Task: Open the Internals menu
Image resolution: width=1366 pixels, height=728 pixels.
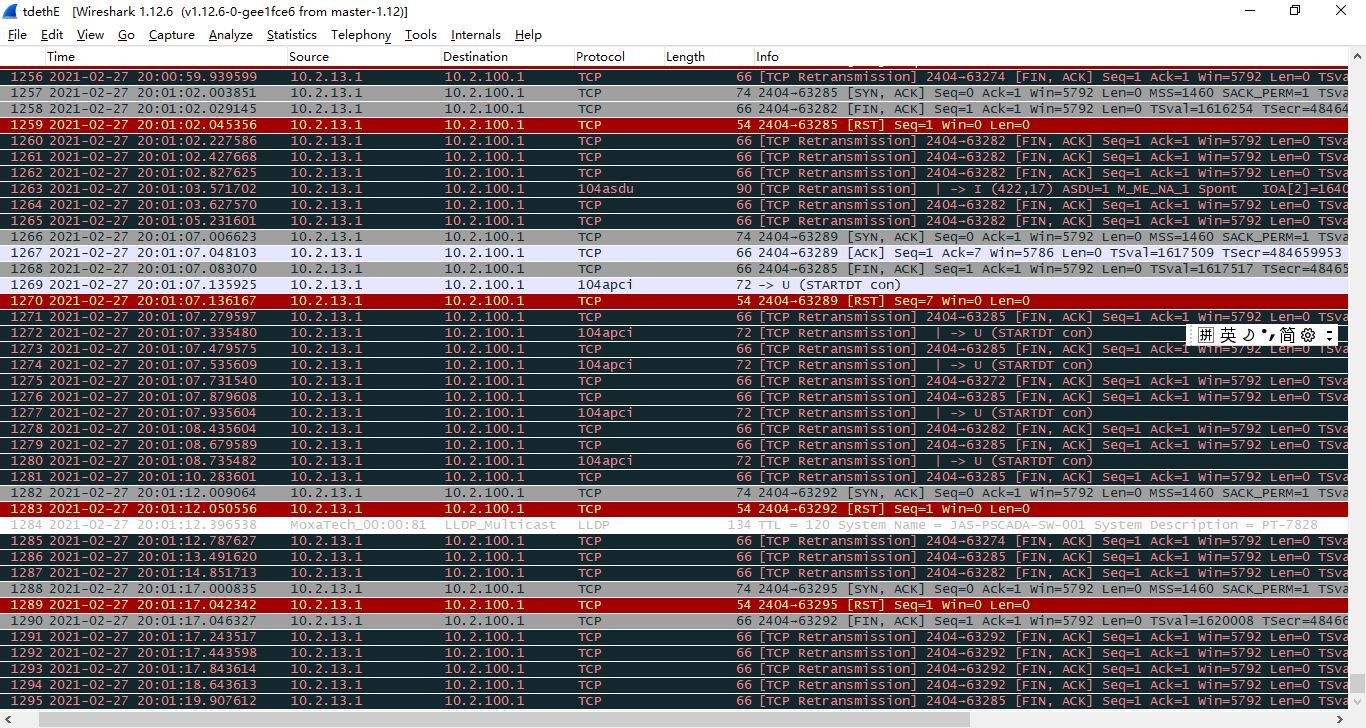Action: click(x=475, y=34)
